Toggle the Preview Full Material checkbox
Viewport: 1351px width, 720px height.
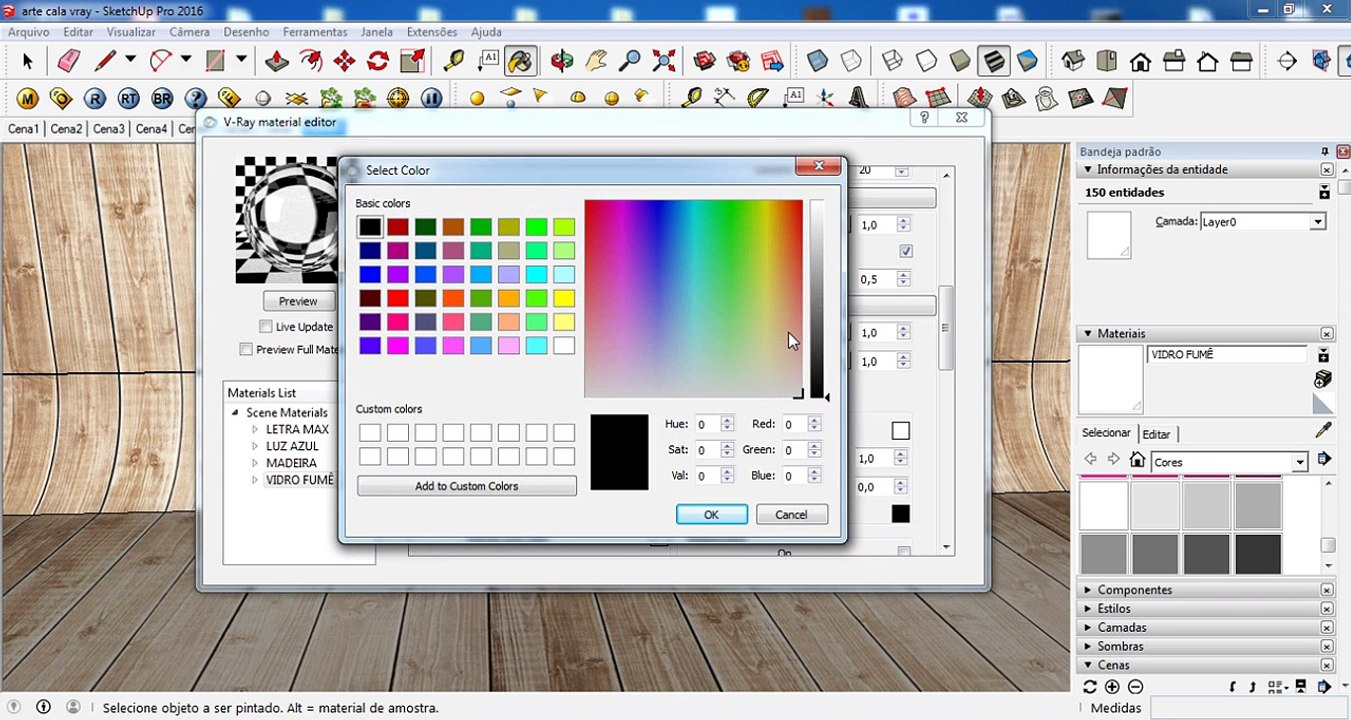[246, 350]
